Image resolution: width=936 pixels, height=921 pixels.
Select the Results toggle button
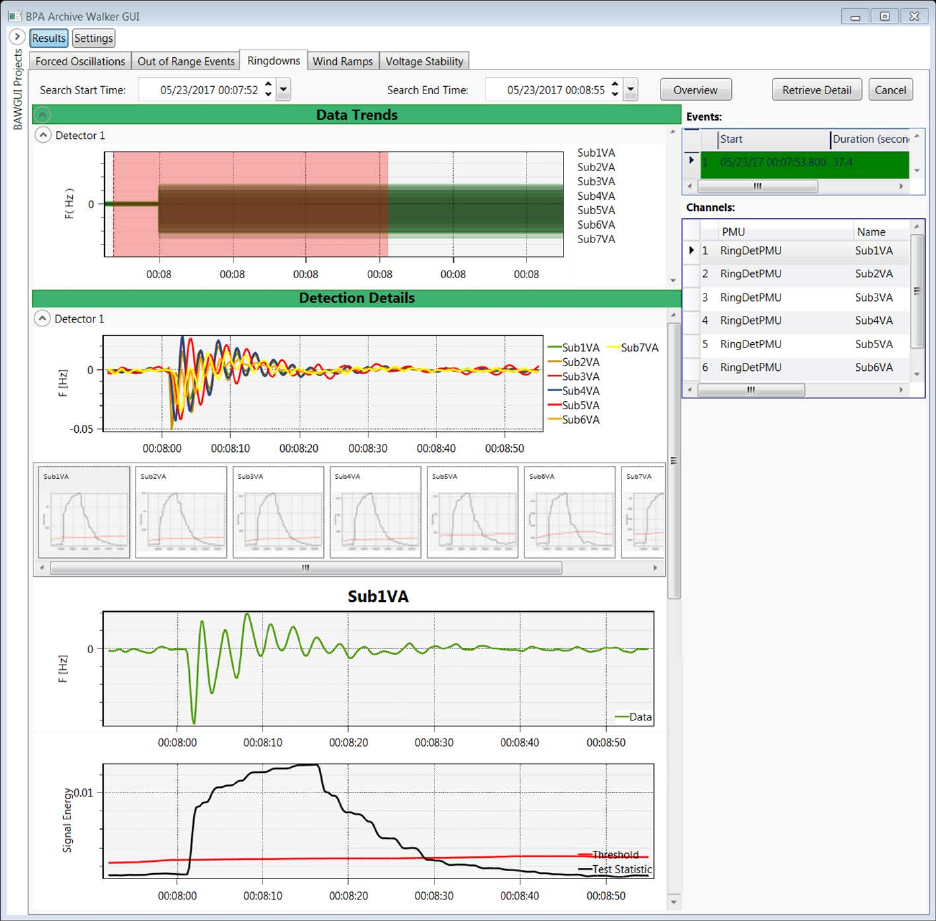click(x=49, y=38)
